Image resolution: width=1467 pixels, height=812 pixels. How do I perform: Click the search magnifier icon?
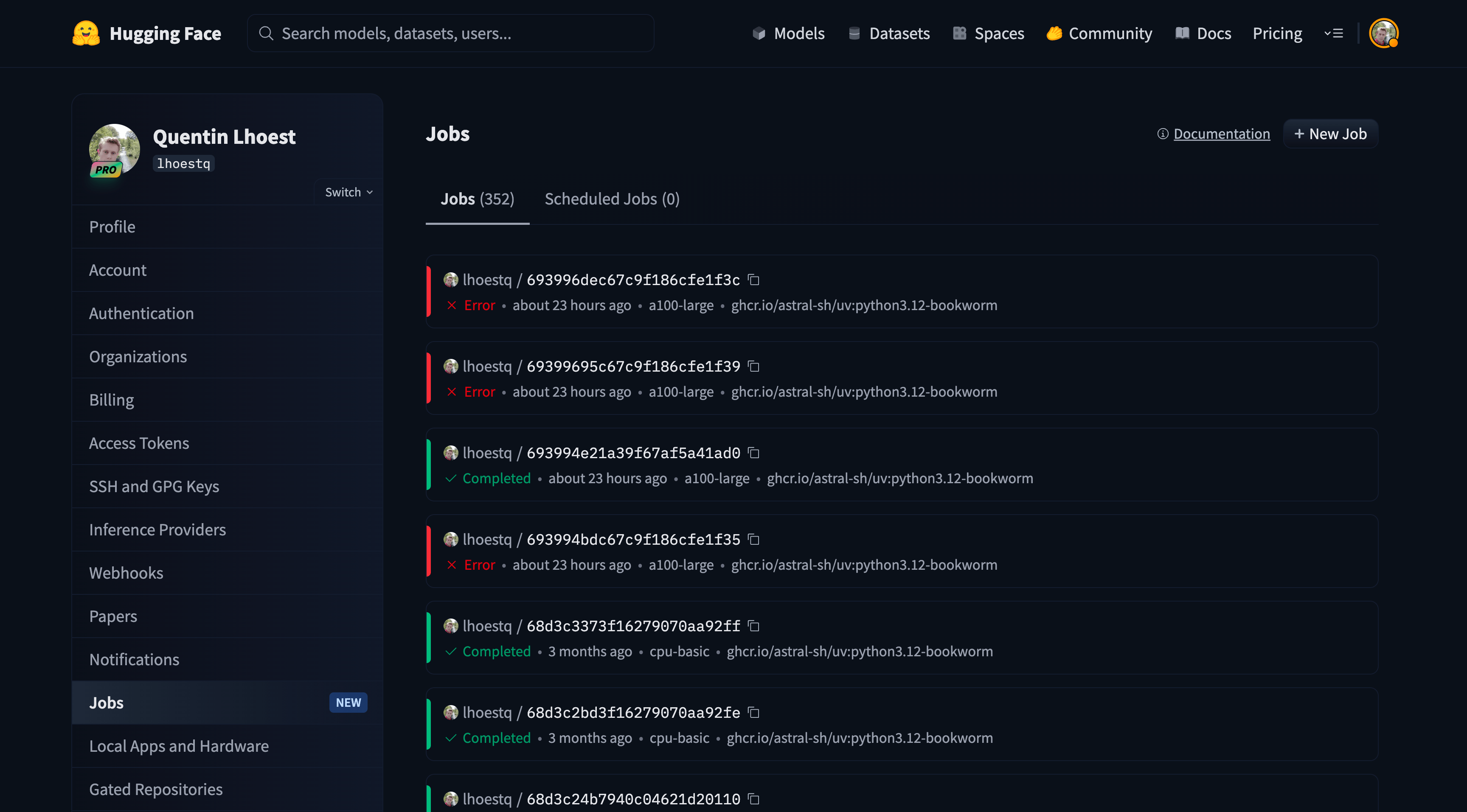[266, 34]
